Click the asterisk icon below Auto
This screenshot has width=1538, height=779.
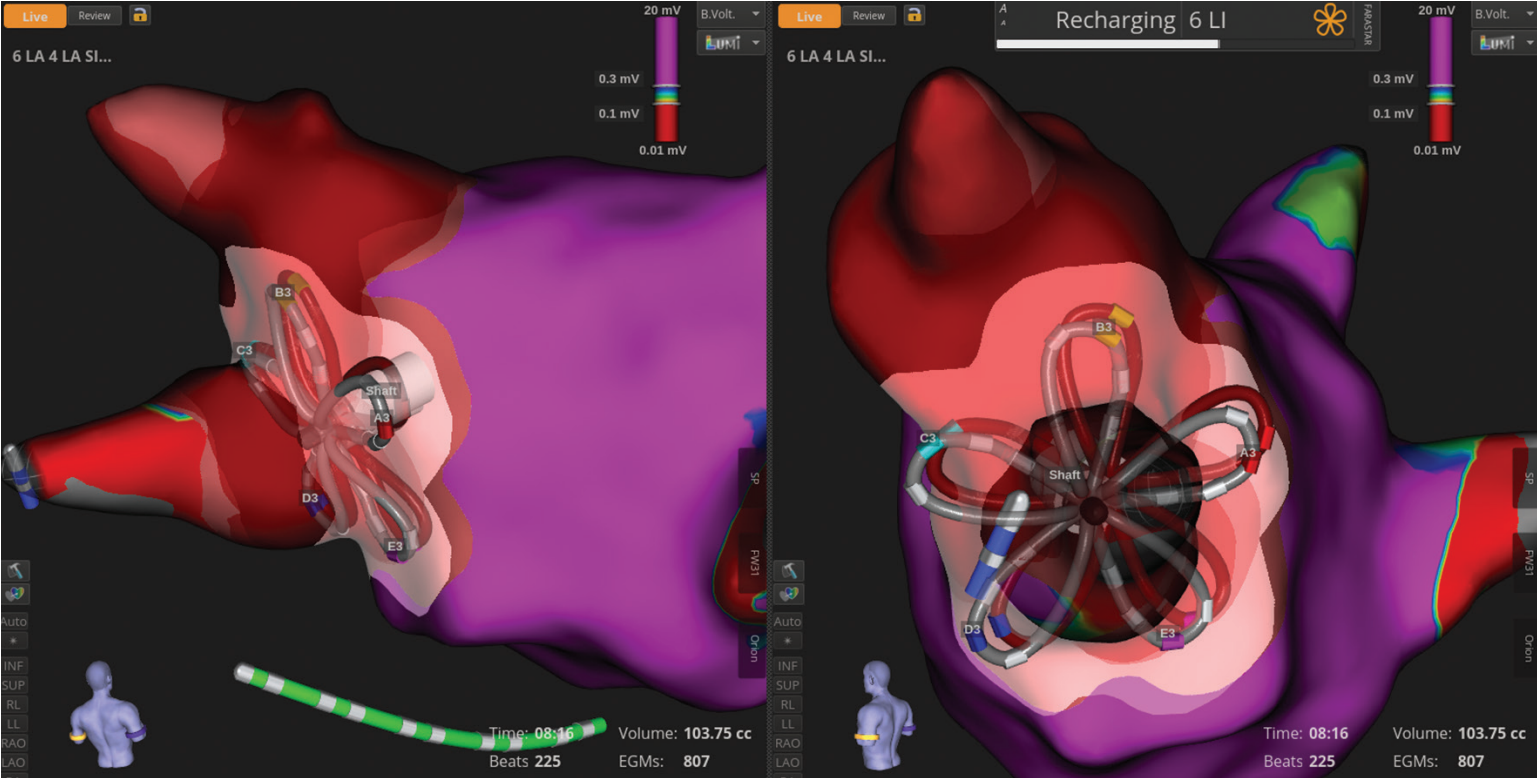click(14, 640)
